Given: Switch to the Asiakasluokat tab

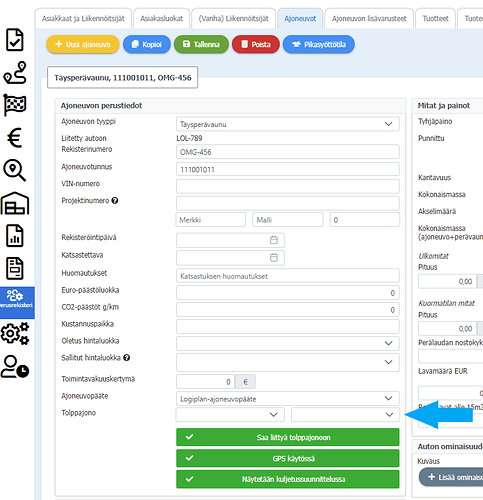Looking at the screenshot, I should point(162,19).
